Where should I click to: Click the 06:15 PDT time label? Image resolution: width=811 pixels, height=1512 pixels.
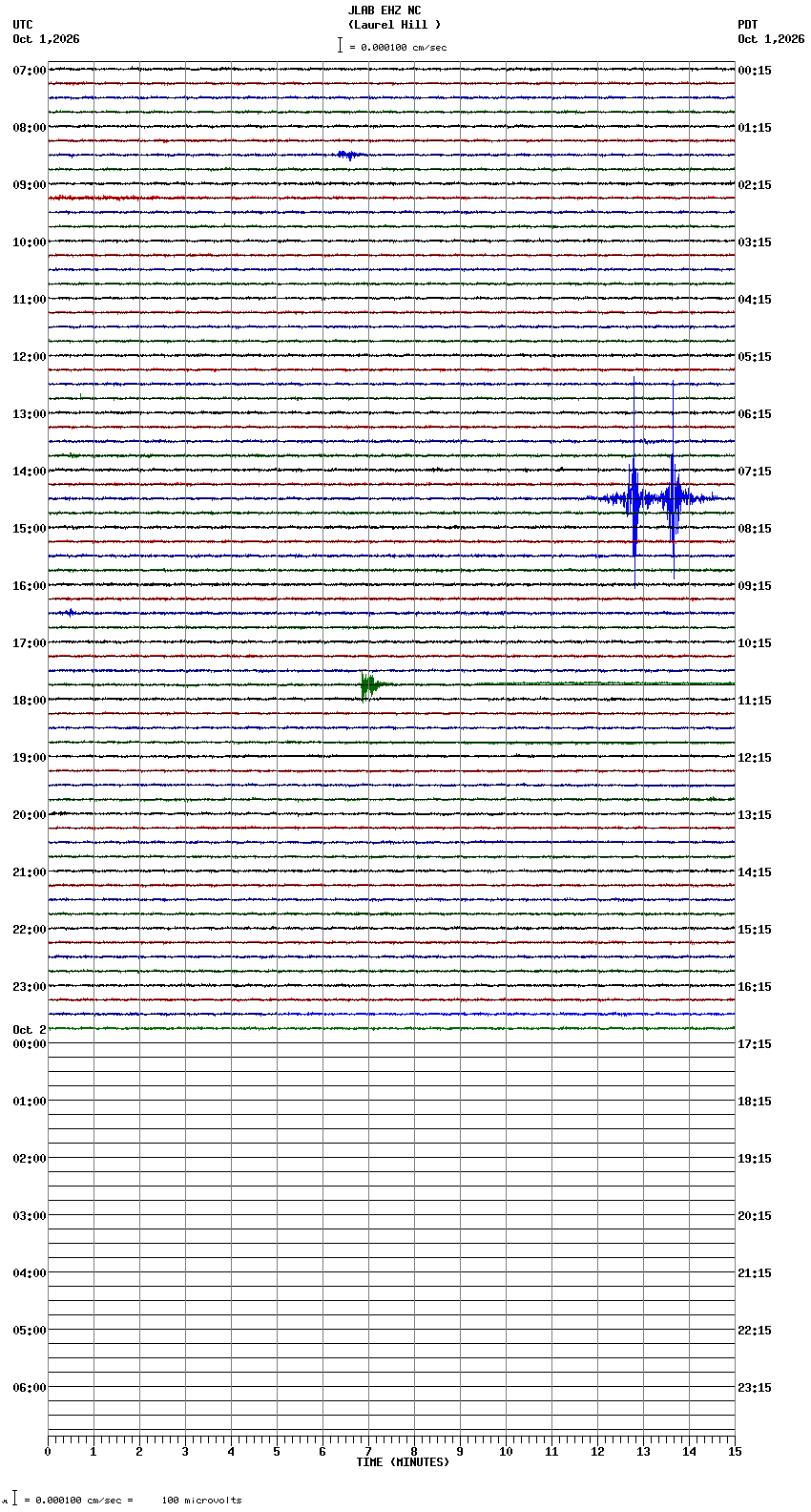(x=755, y=414)
